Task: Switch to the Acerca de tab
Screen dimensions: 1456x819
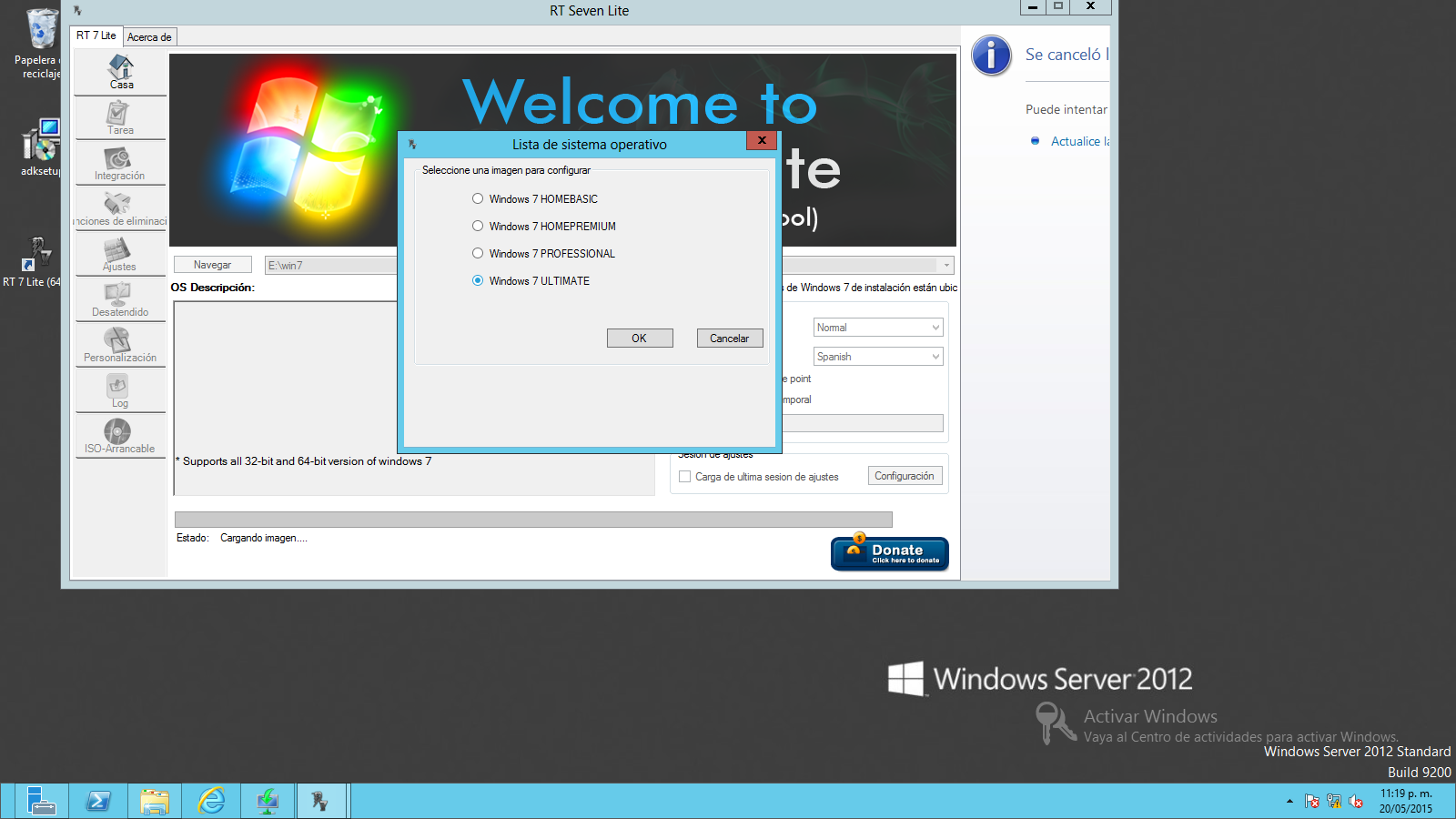Action: click(x=149, y=37)
